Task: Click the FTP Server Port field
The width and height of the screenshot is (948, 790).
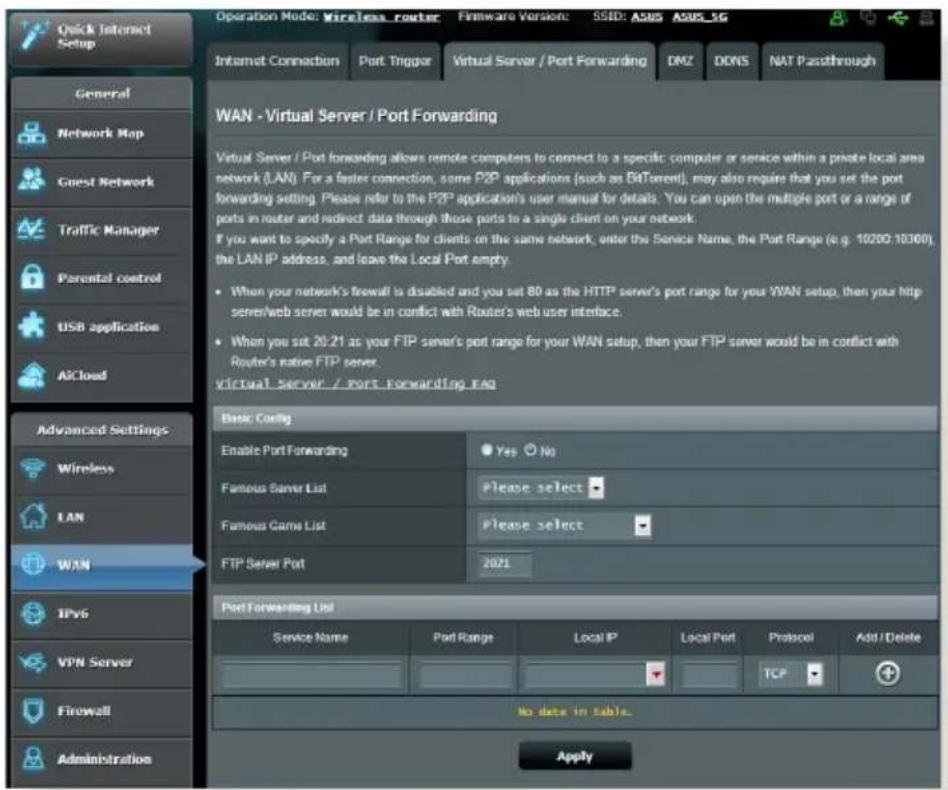Action: (505, 563)
